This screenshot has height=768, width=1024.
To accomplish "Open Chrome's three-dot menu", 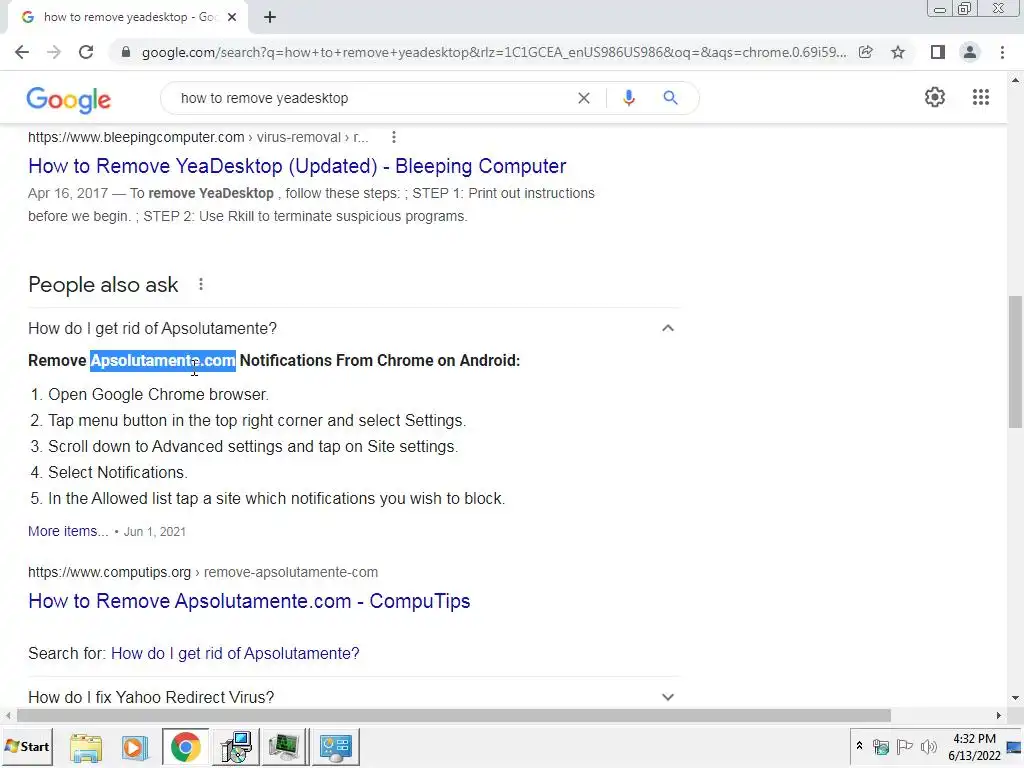I will 1002,52.
